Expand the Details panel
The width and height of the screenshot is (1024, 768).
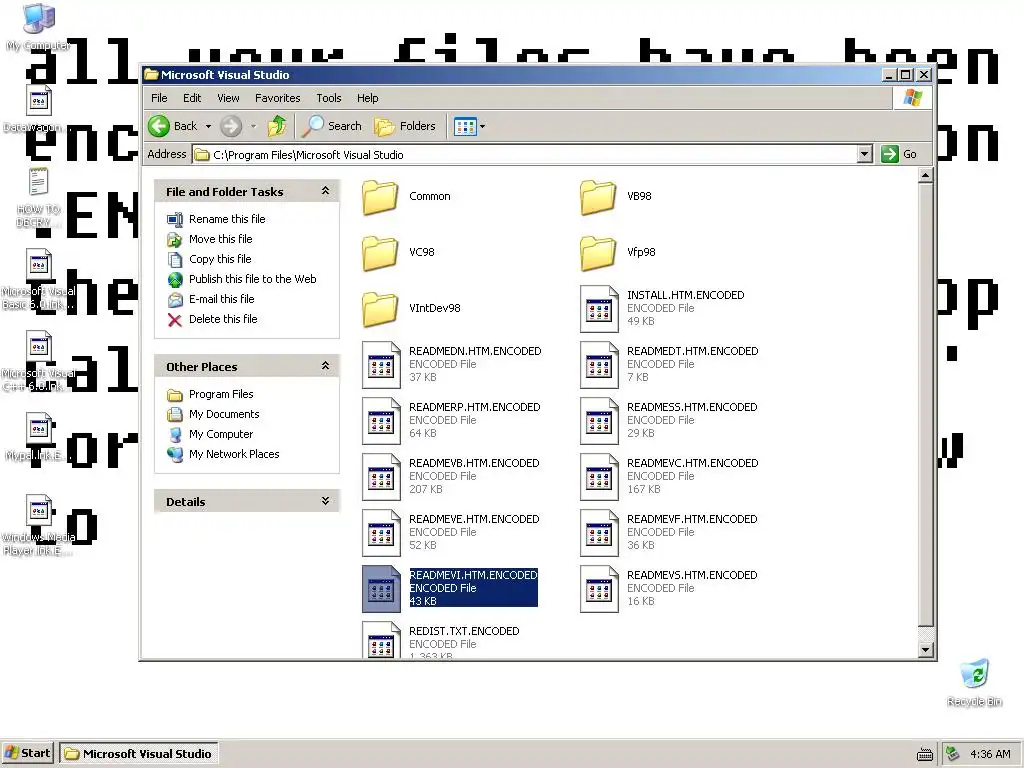325,502
